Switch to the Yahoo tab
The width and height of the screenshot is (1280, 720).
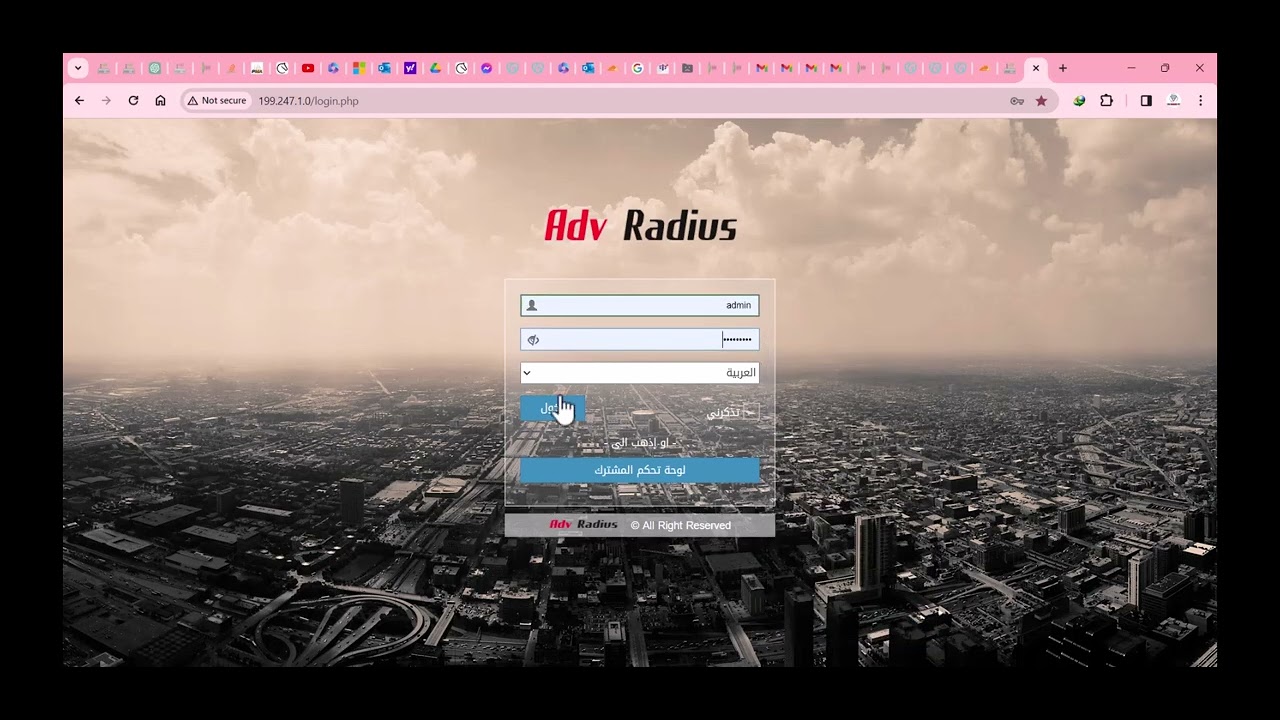click(x=410, y=68)
